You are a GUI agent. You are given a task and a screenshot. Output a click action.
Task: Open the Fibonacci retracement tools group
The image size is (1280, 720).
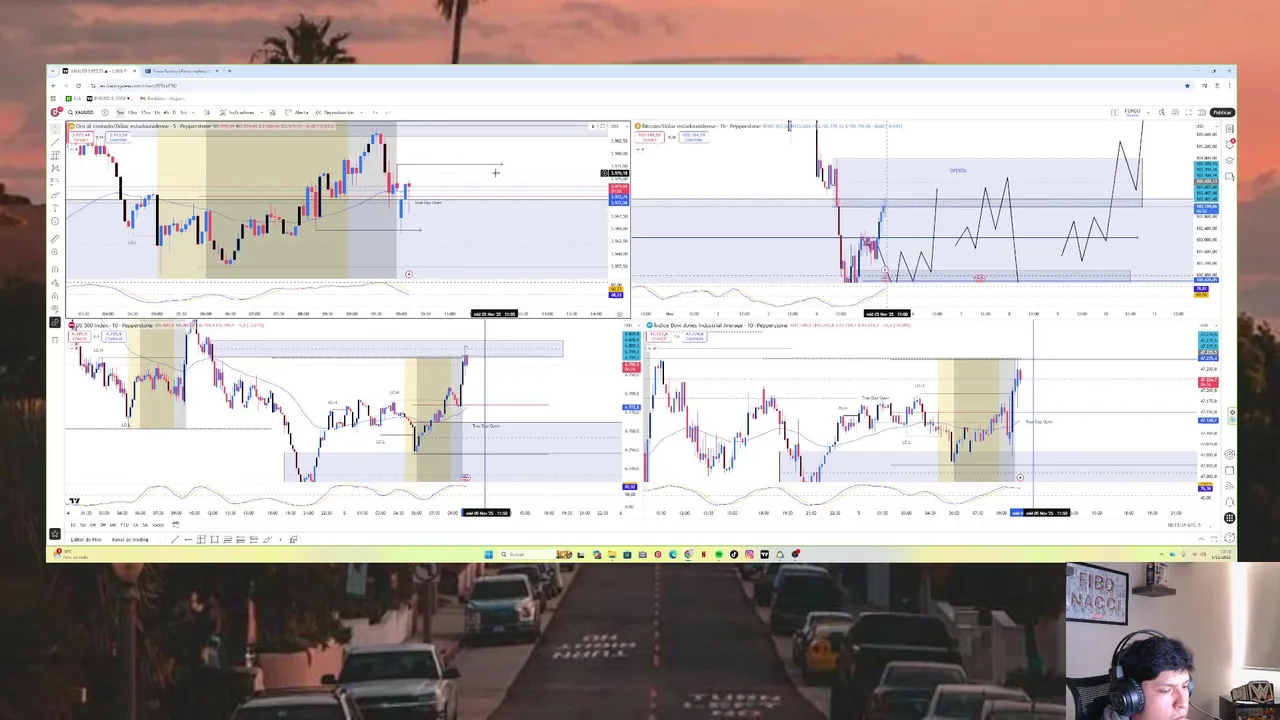click(x=55, y=155)
